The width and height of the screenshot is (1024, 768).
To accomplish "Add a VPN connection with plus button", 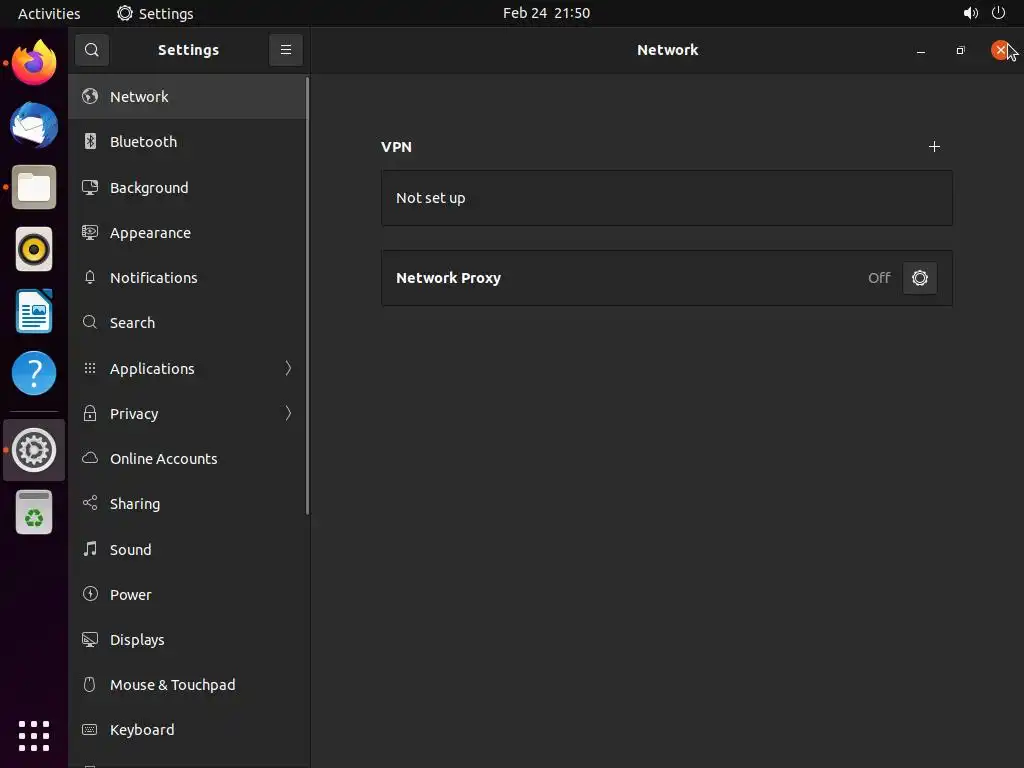I will coord(934,147).
